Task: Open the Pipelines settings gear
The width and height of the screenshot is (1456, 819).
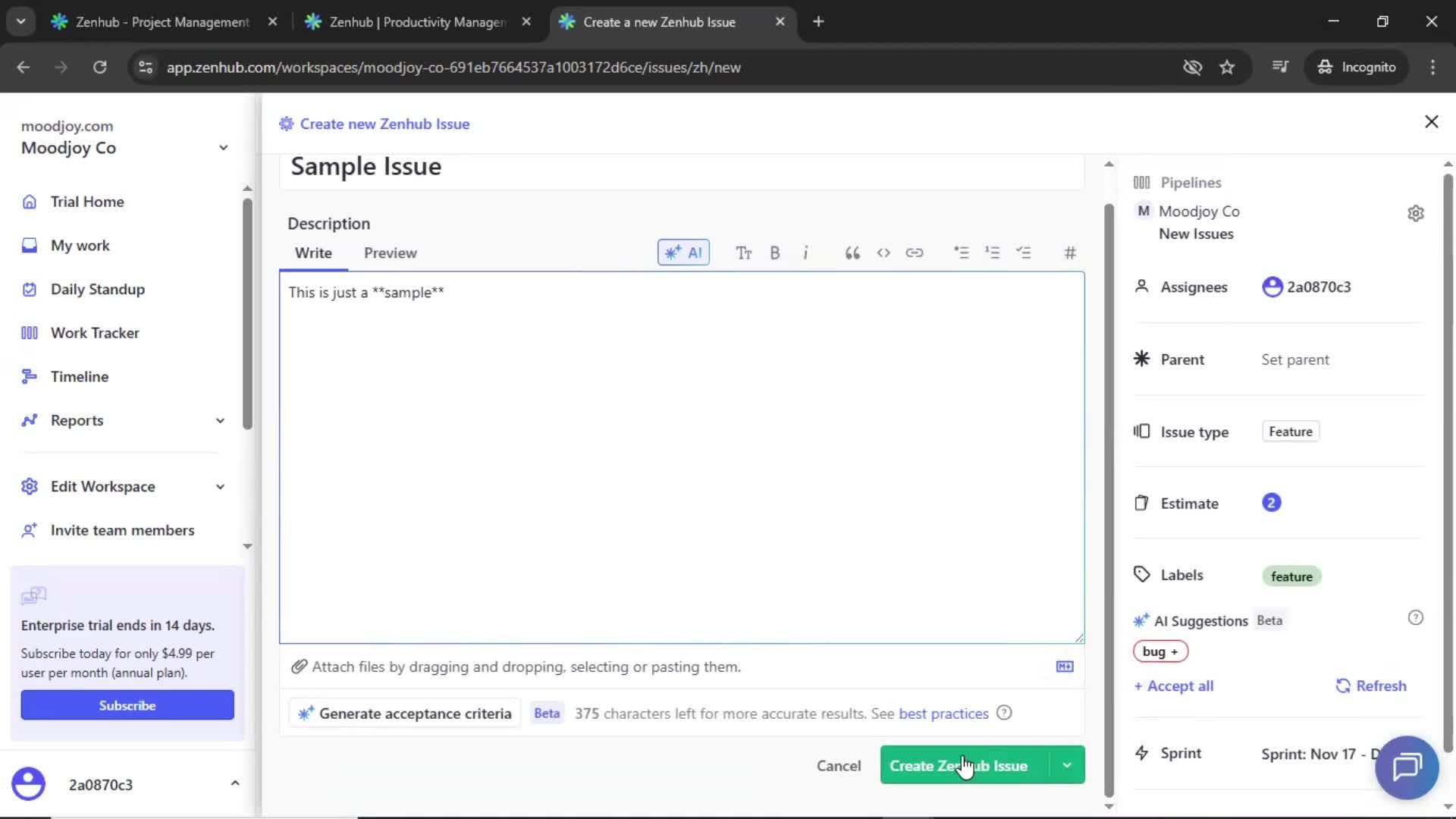Action: point(1417,213)
